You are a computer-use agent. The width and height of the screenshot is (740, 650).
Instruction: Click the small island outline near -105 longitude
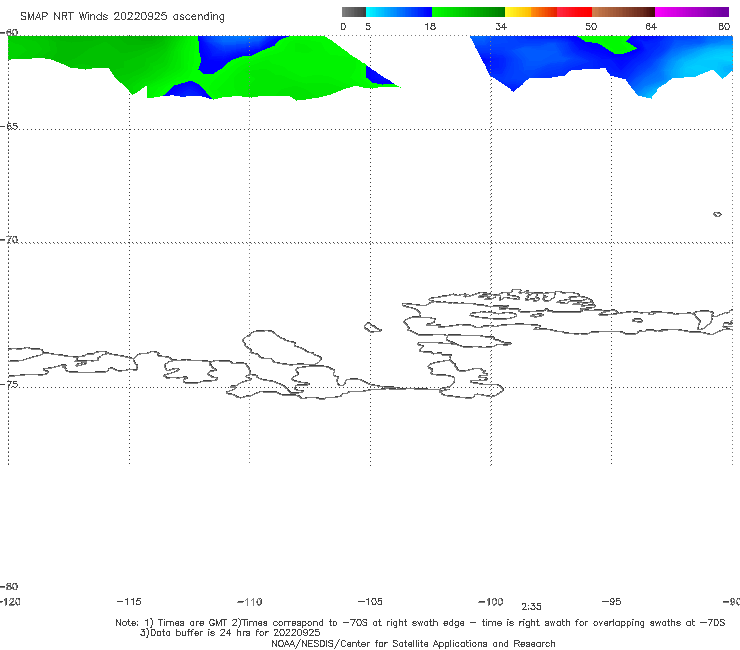tap(372, 327)
